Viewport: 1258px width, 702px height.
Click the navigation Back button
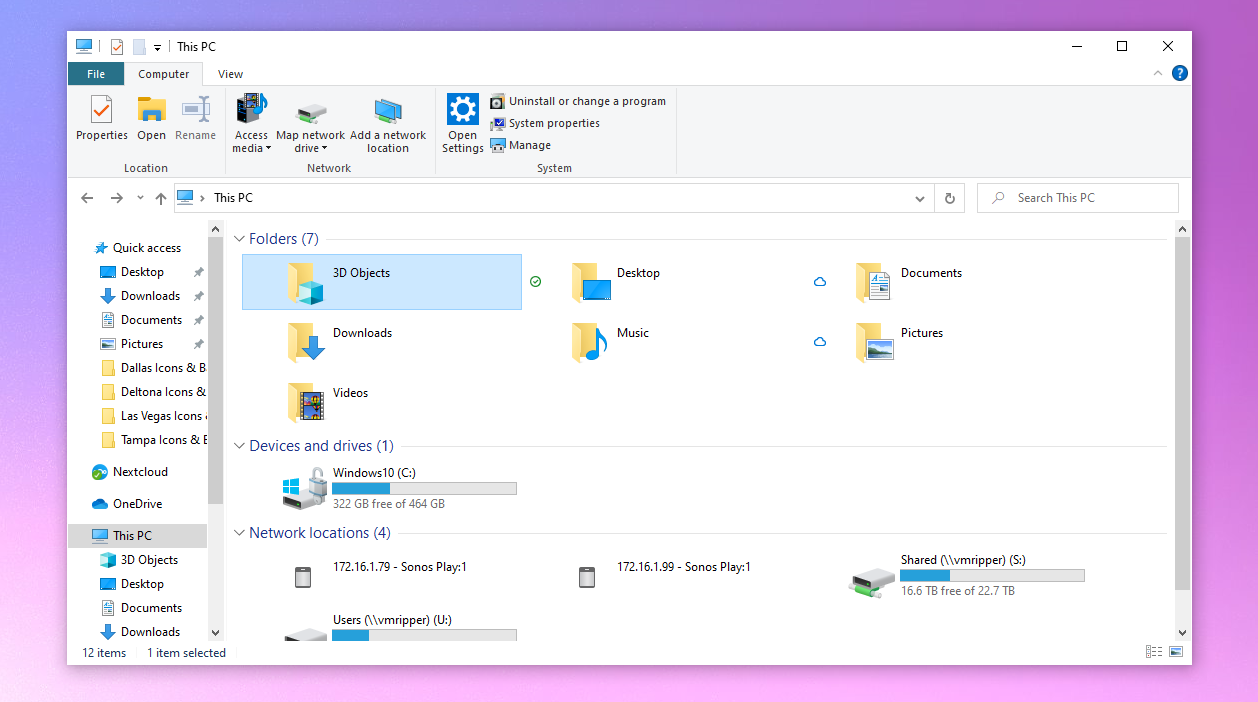[x=87, y=198]
